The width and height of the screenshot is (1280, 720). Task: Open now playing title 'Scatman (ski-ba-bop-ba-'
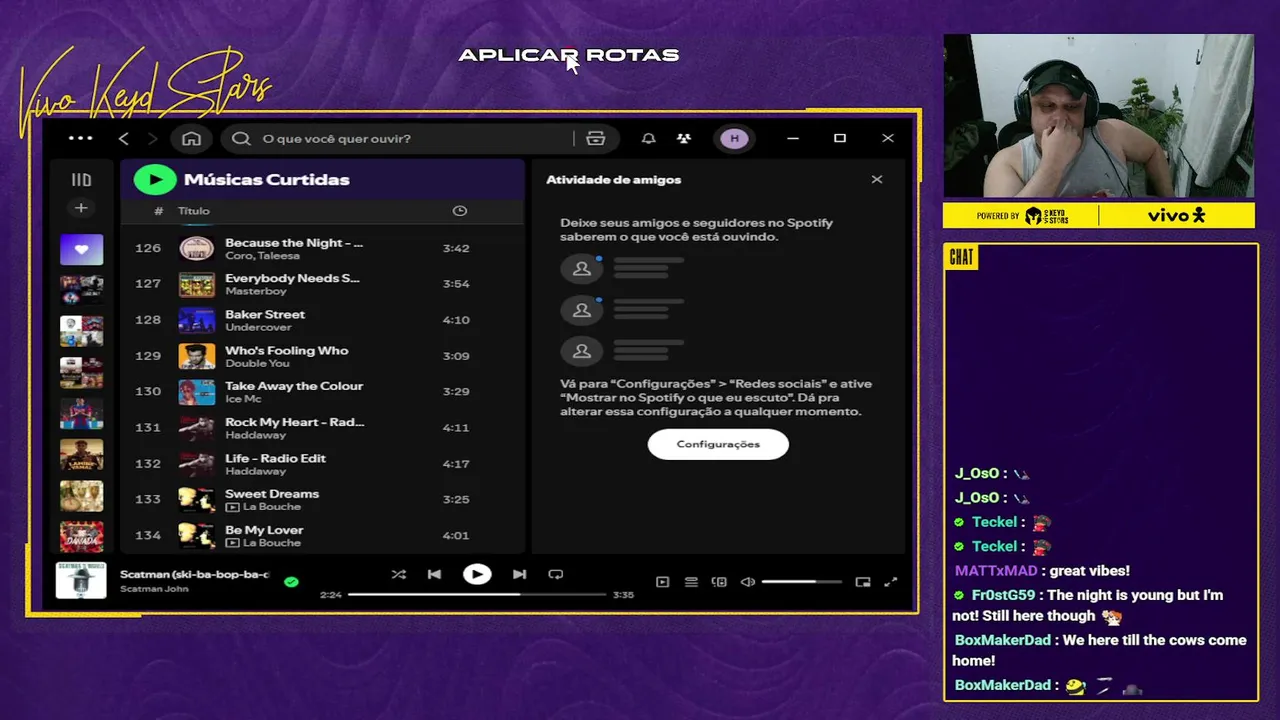click(x=194, y=574)
